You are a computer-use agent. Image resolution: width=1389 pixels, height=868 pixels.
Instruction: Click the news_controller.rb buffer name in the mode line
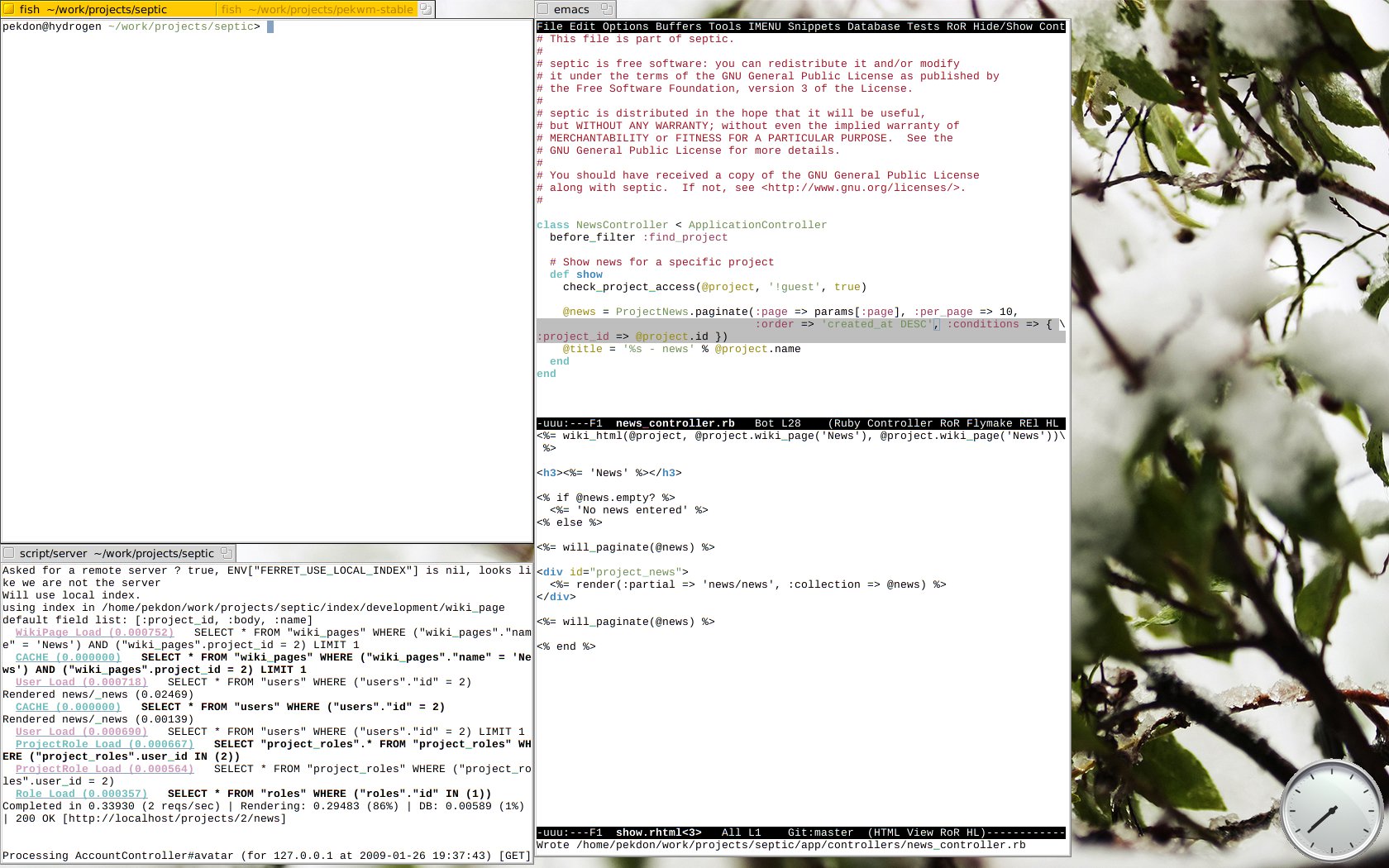(x=675, y=423)
